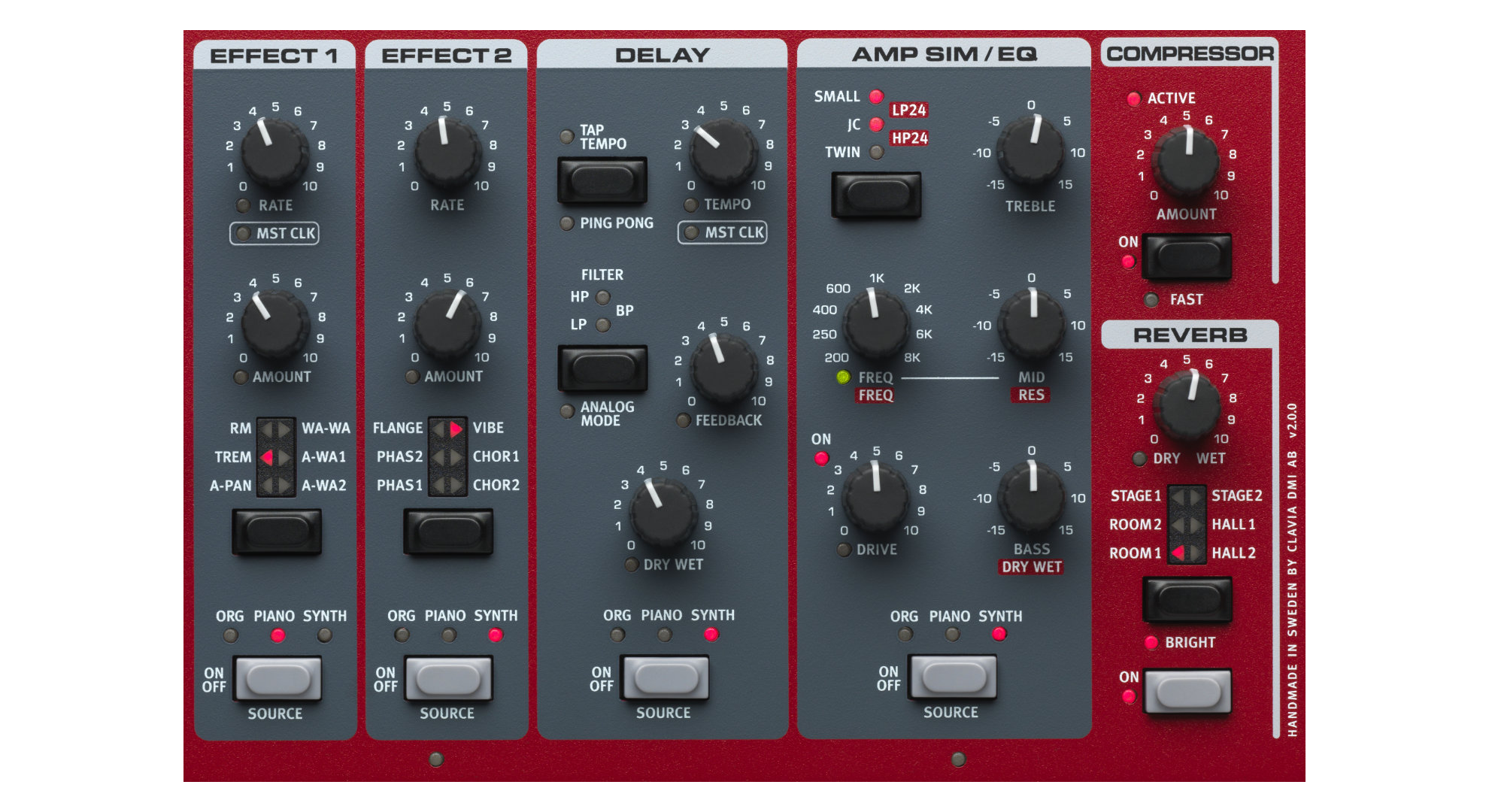The image size is (1489, 812).
Task: Click the Delay Feedback LED
Action: [683, 420]
